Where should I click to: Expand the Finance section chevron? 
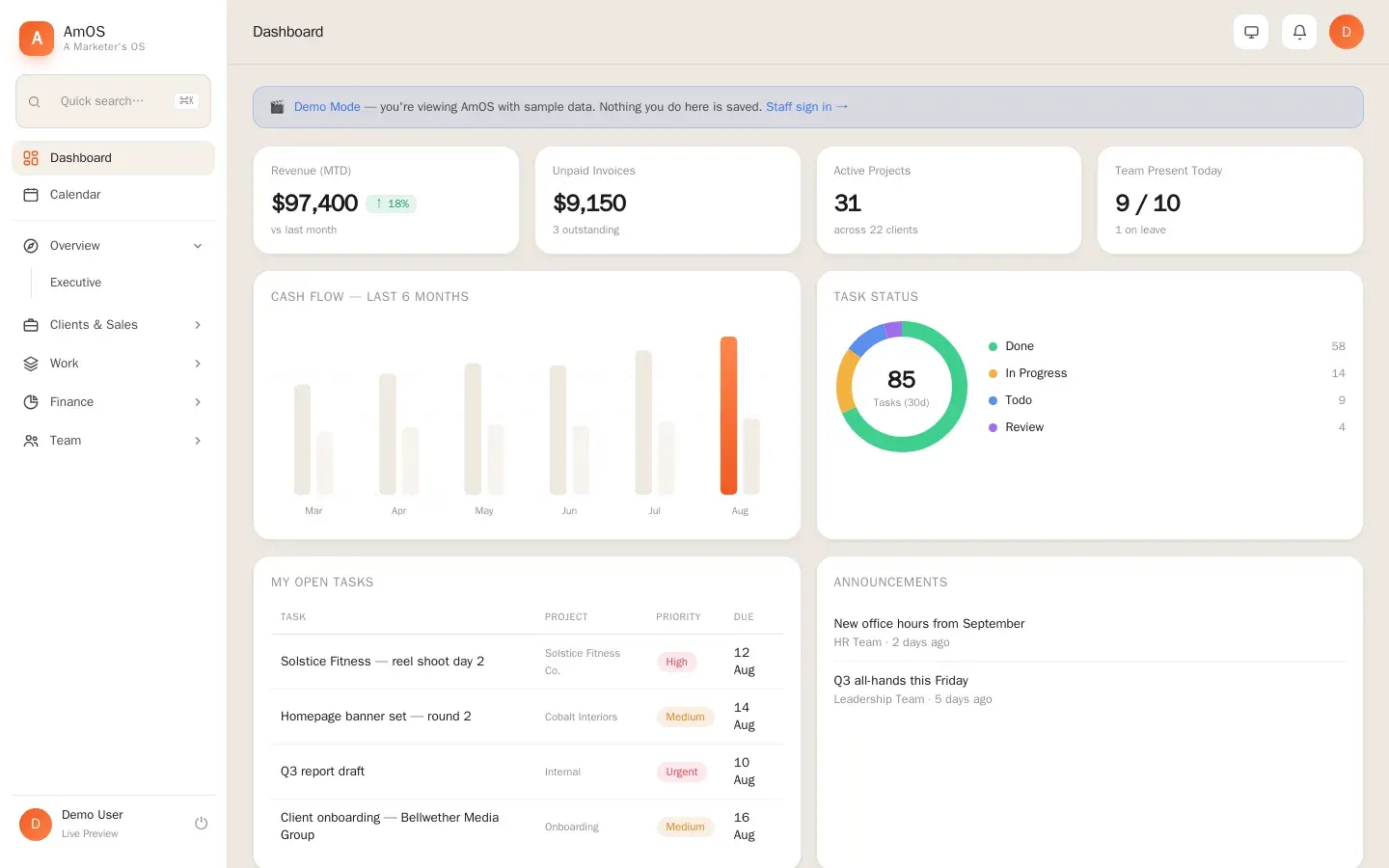tap(198, 402)
